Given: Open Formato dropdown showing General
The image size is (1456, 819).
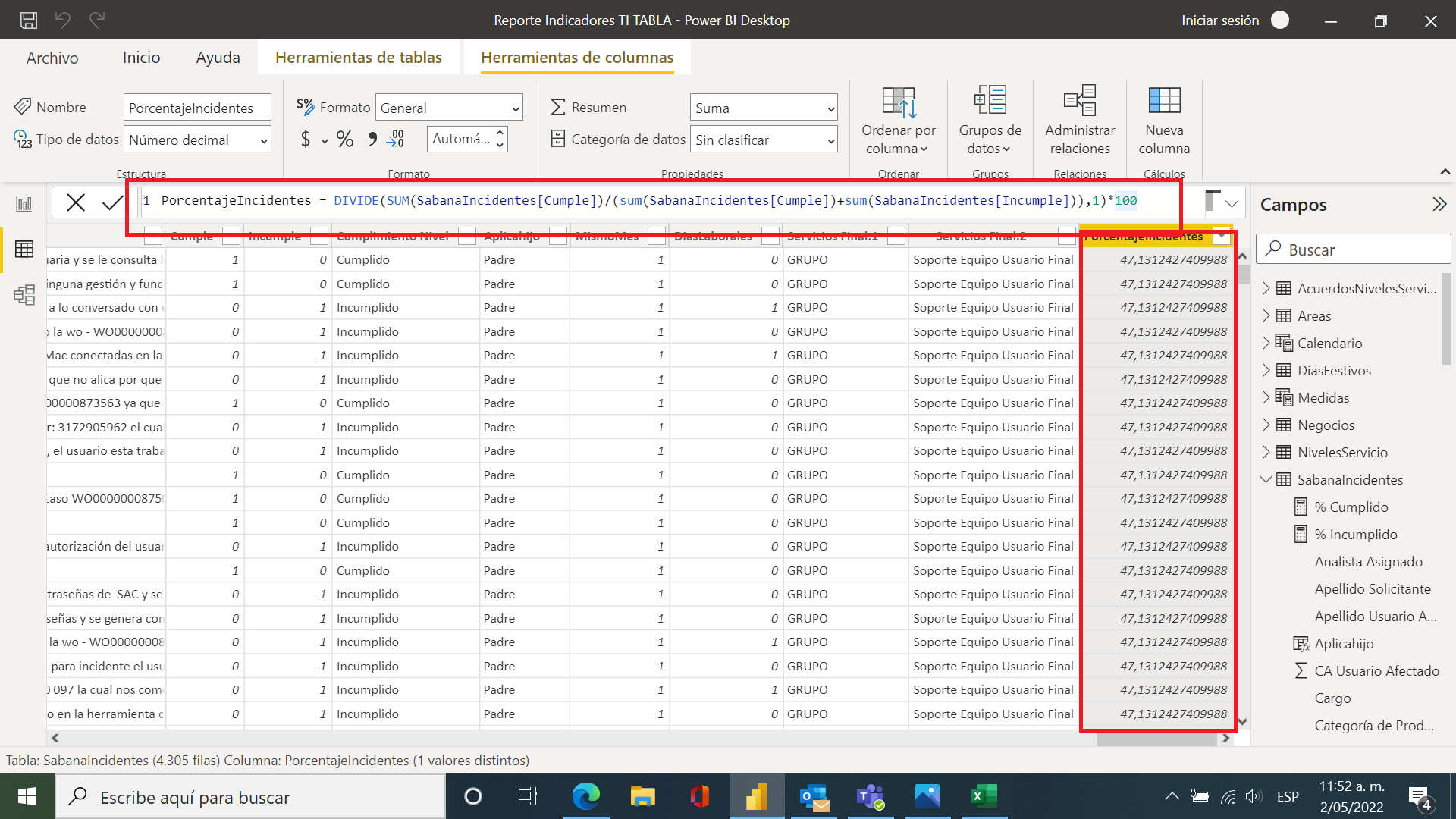Looking at the screenshot, I should [x=450, y=108].
